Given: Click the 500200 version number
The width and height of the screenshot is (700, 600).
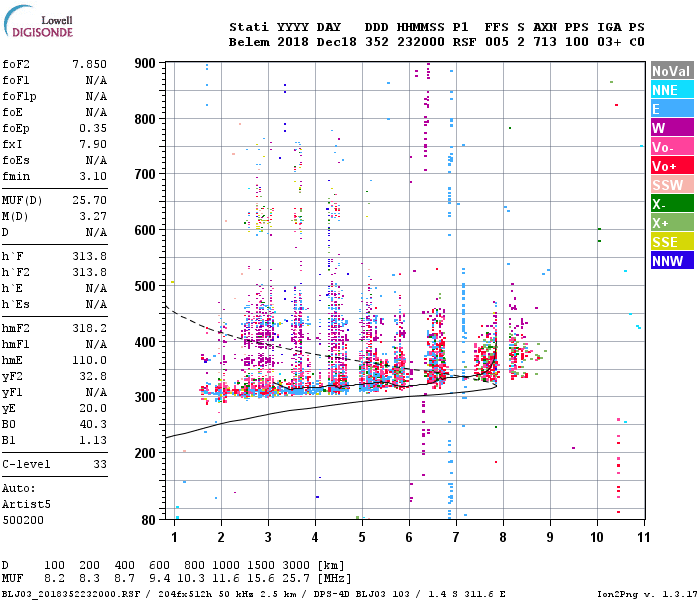Looking at the screenshot, I should (23, 520).
